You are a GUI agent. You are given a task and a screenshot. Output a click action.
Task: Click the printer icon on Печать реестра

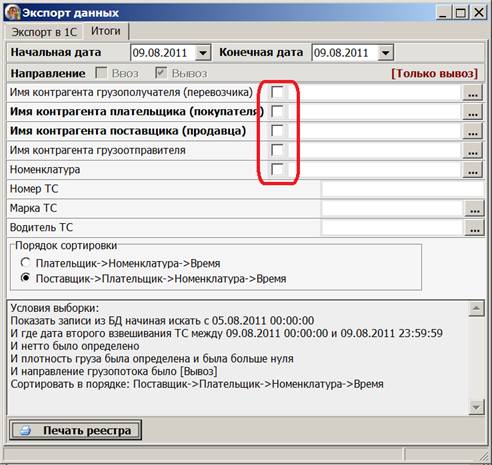click(25, 430)
